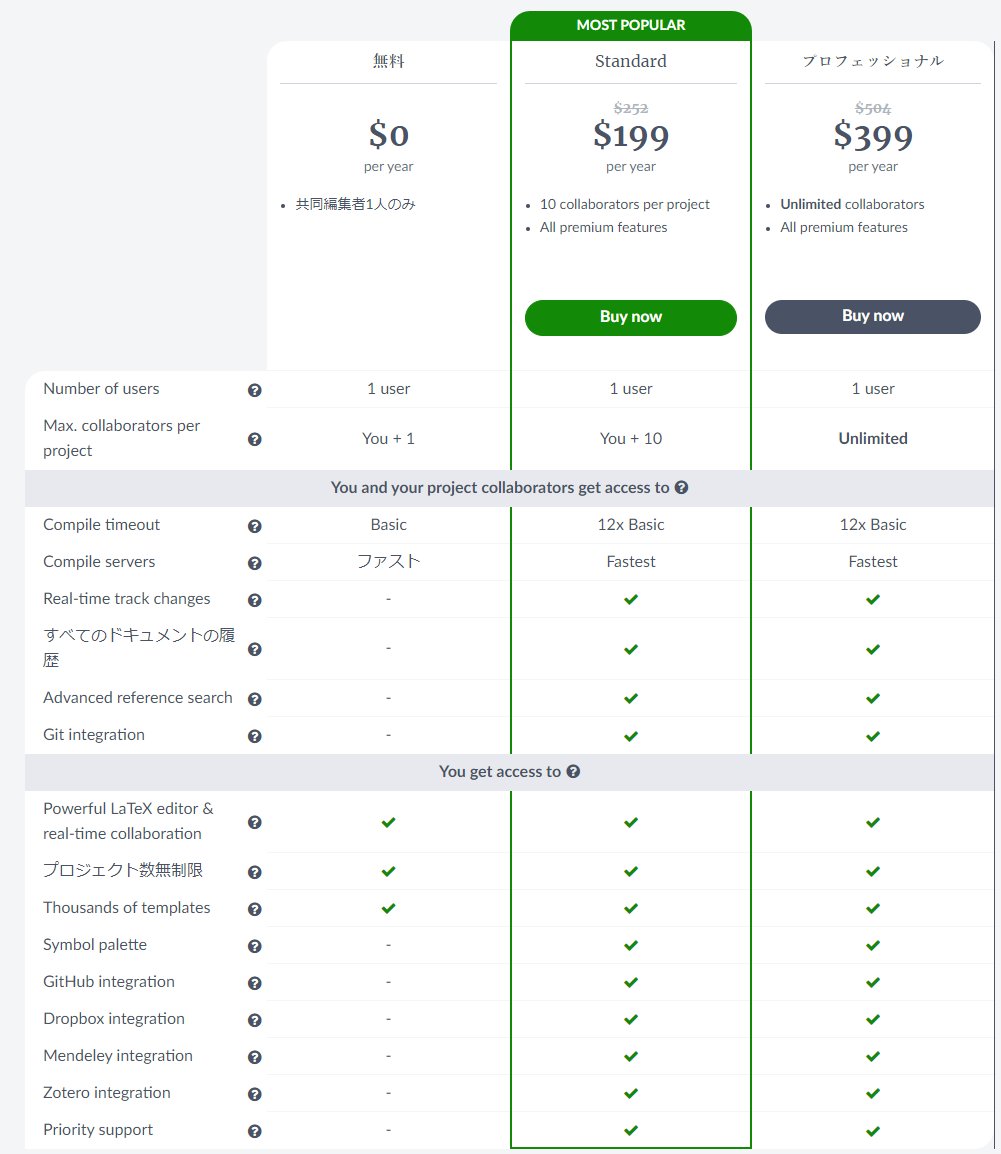Click the Standard plan title

[x=631, y=61]
